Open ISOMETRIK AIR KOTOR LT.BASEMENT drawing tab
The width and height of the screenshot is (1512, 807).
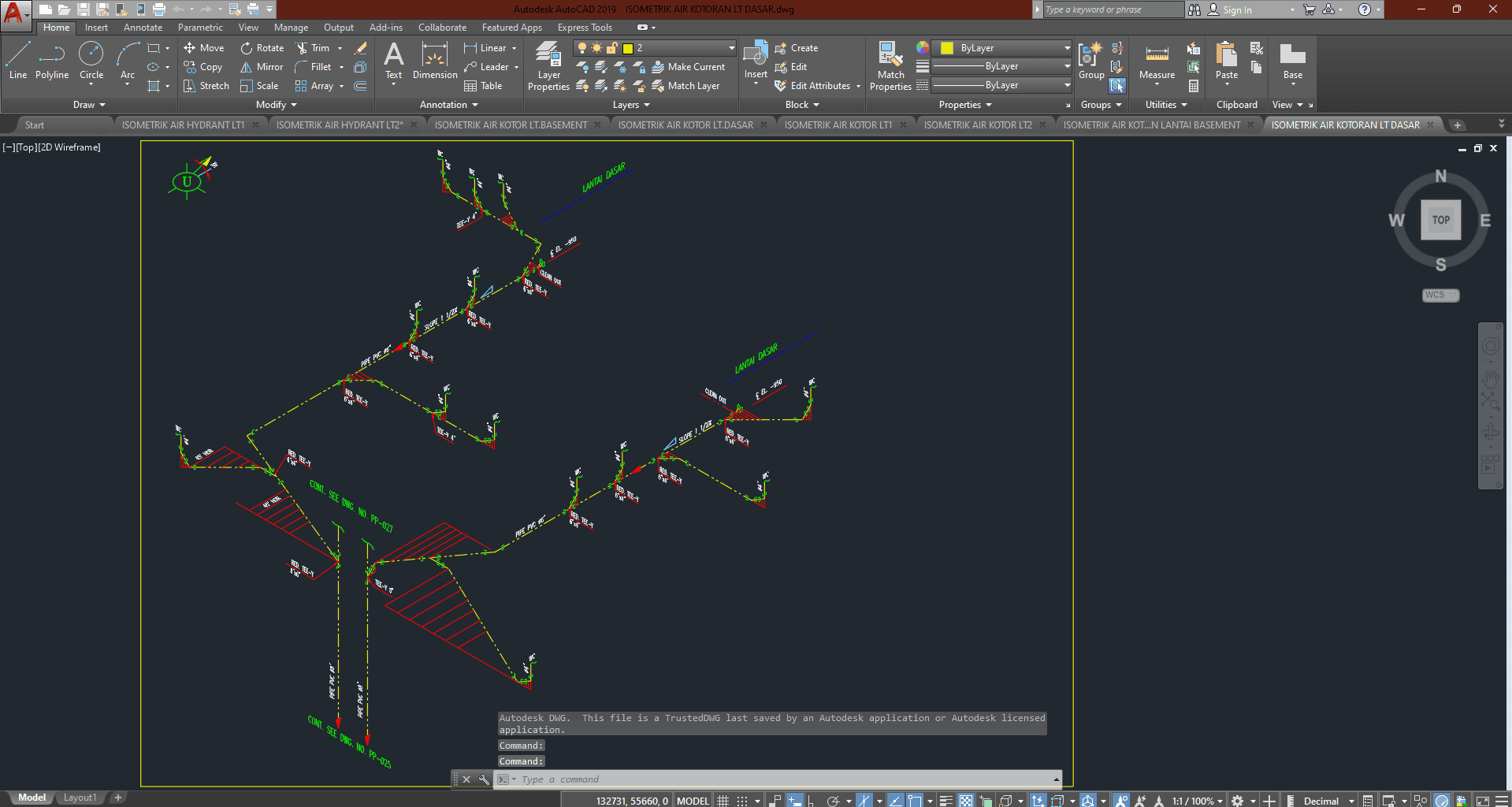click(x=511, y=125)
